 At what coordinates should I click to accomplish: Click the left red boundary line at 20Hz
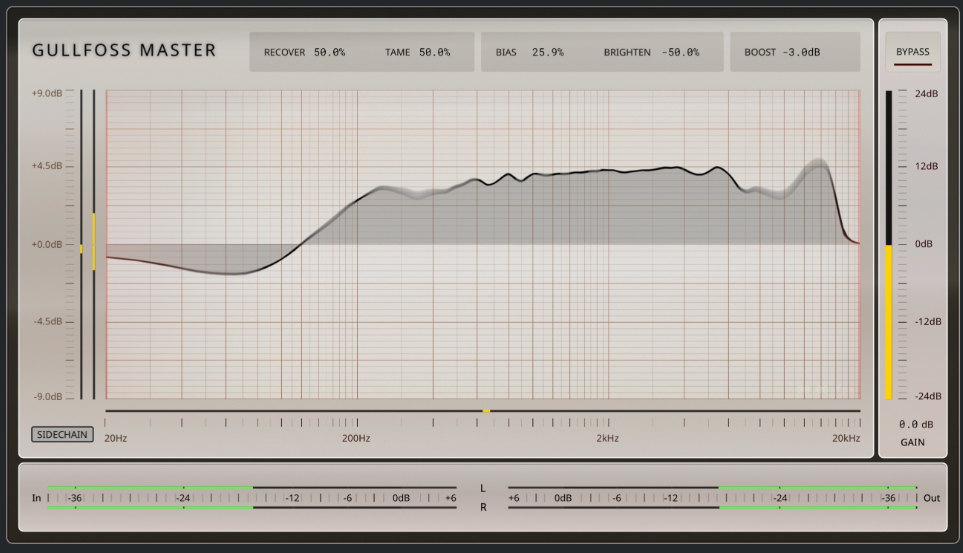pyautogui.click(x=106, y=245)
